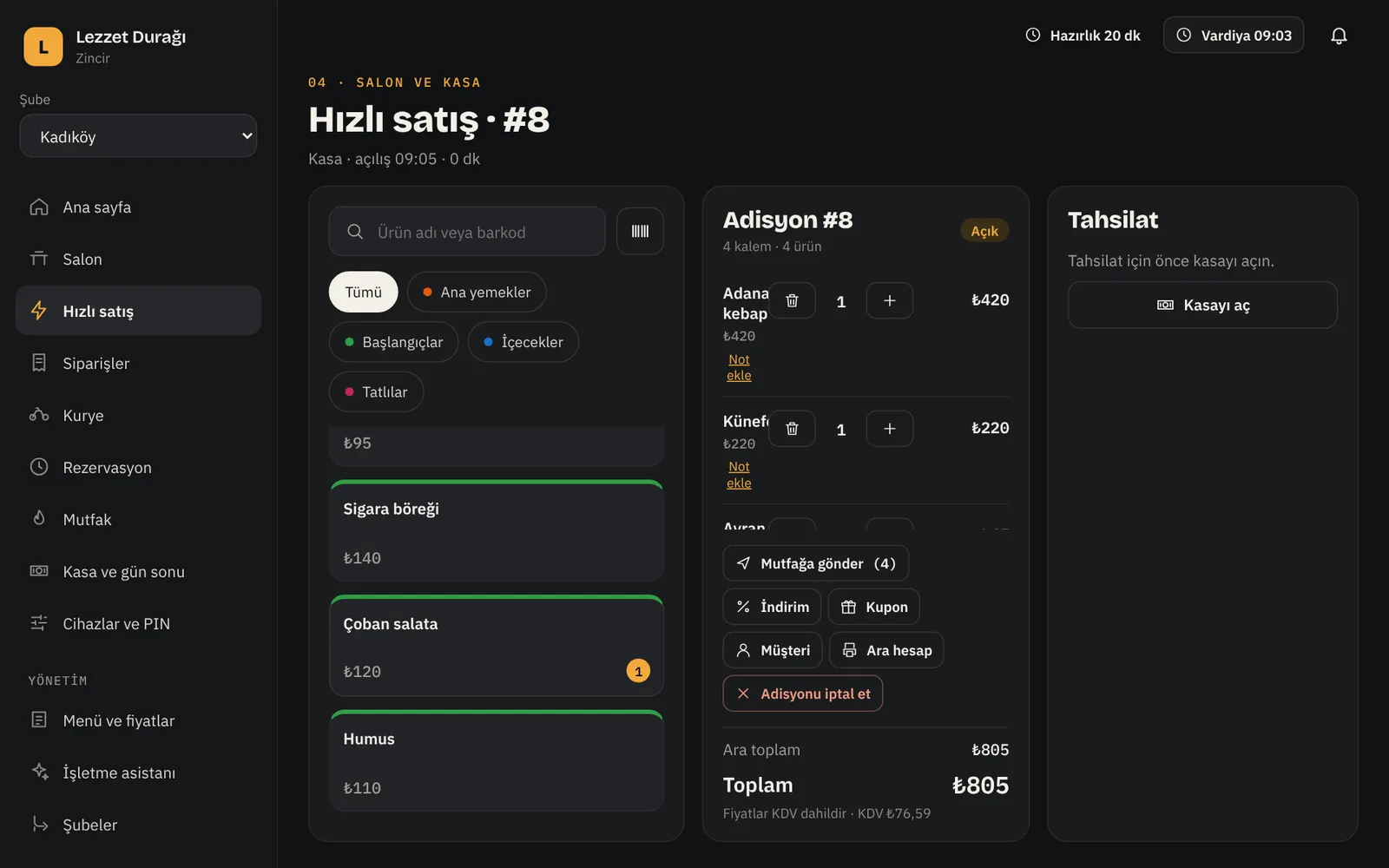Click Not ekle under Adana kebap

pos(739,367)
